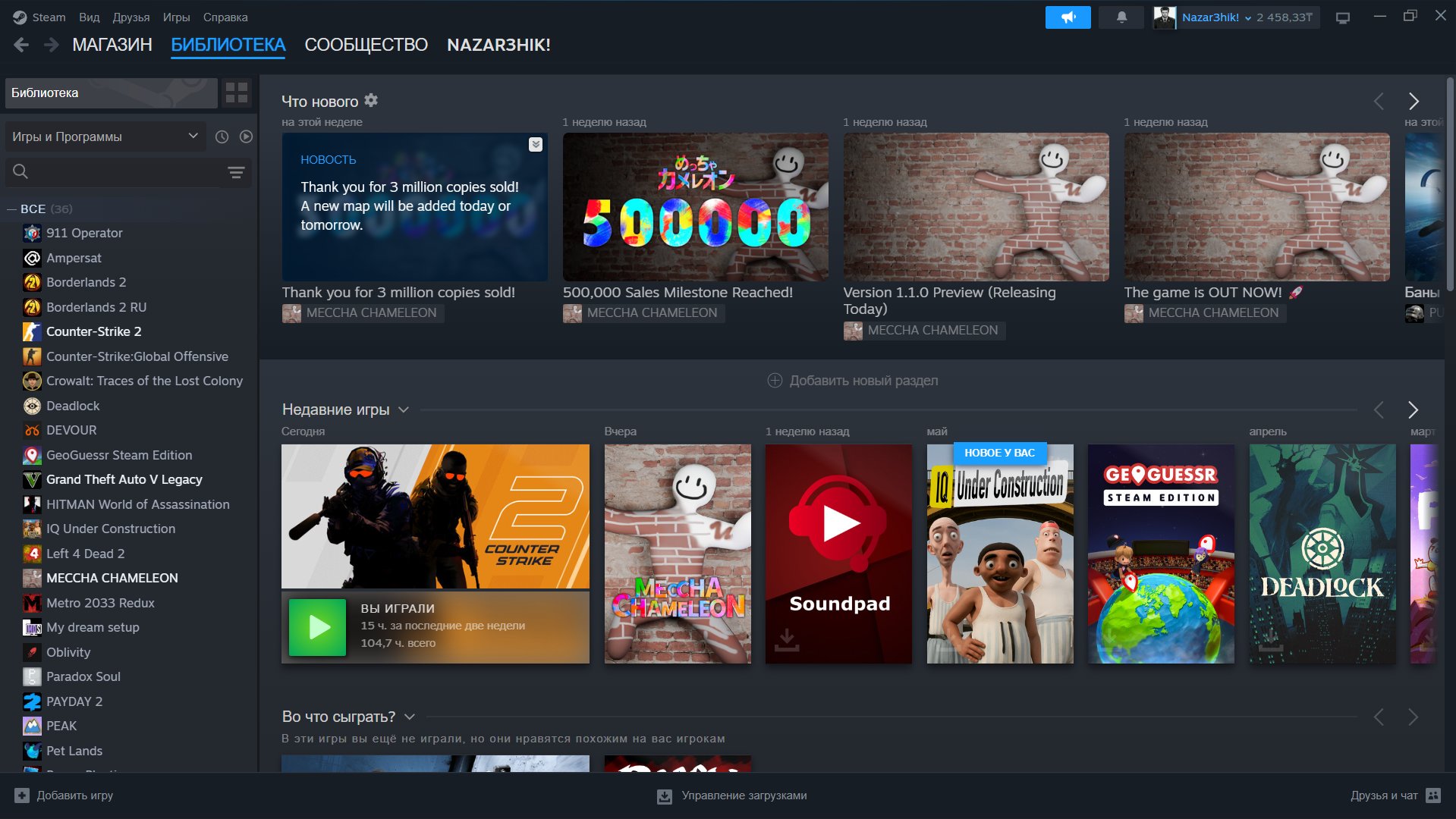Open the notifications bell
Viewport: 1456px width, 819px height.
coord(1121,17)
